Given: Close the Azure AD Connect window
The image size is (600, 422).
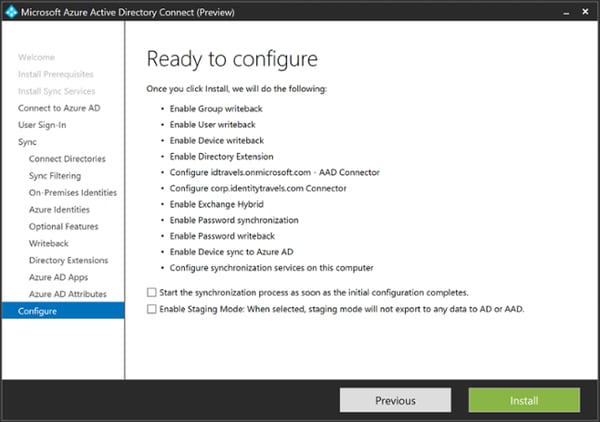Looking at the screenshot, I should tap(585, 12).
